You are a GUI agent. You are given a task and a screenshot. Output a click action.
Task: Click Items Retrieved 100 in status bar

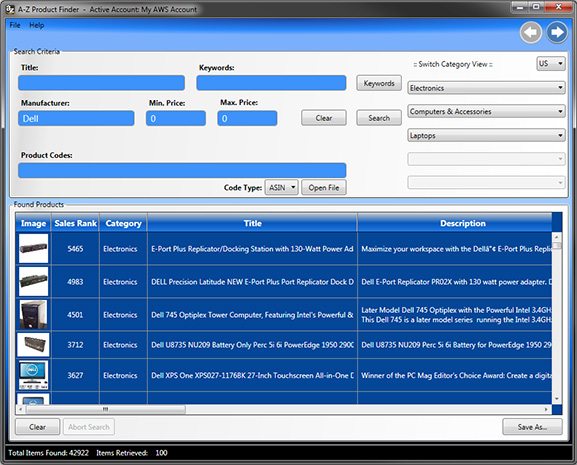pos(132,452)
